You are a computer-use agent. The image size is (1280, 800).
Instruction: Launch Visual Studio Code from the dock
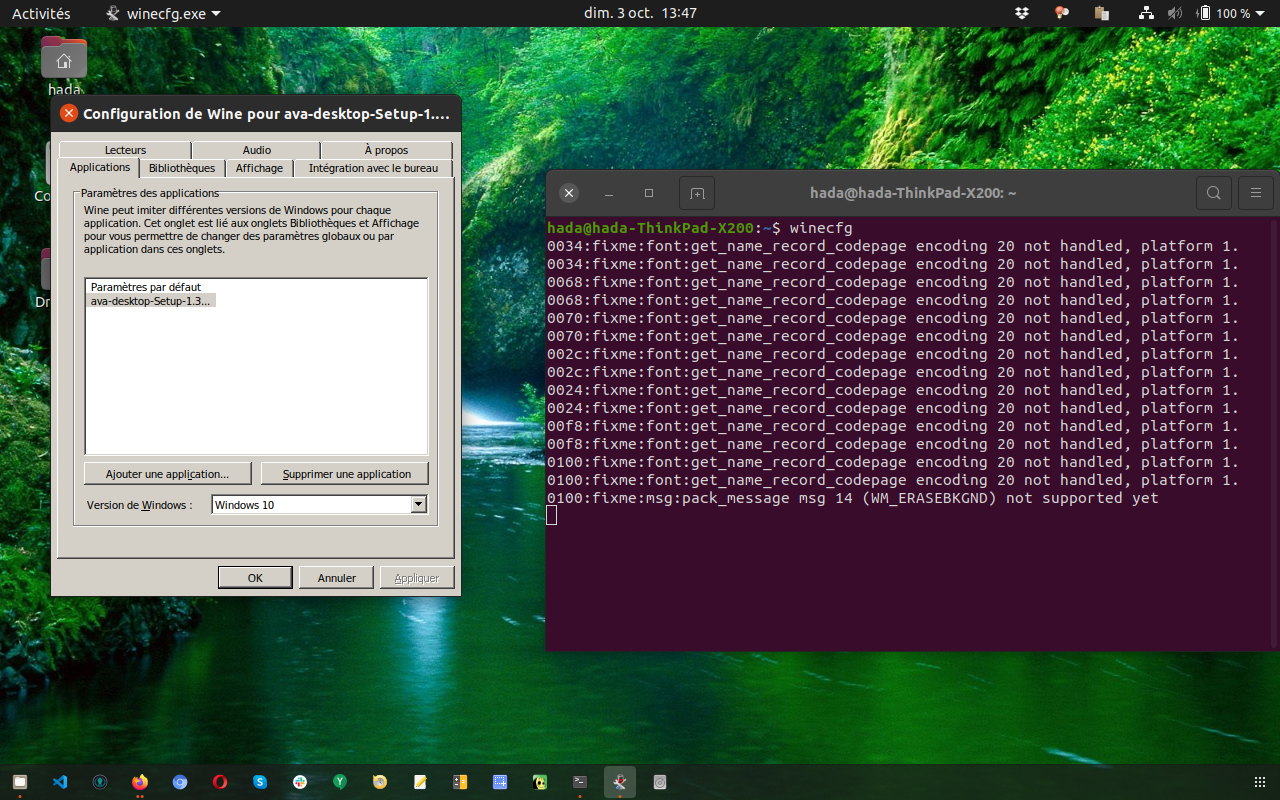point(60,782)
